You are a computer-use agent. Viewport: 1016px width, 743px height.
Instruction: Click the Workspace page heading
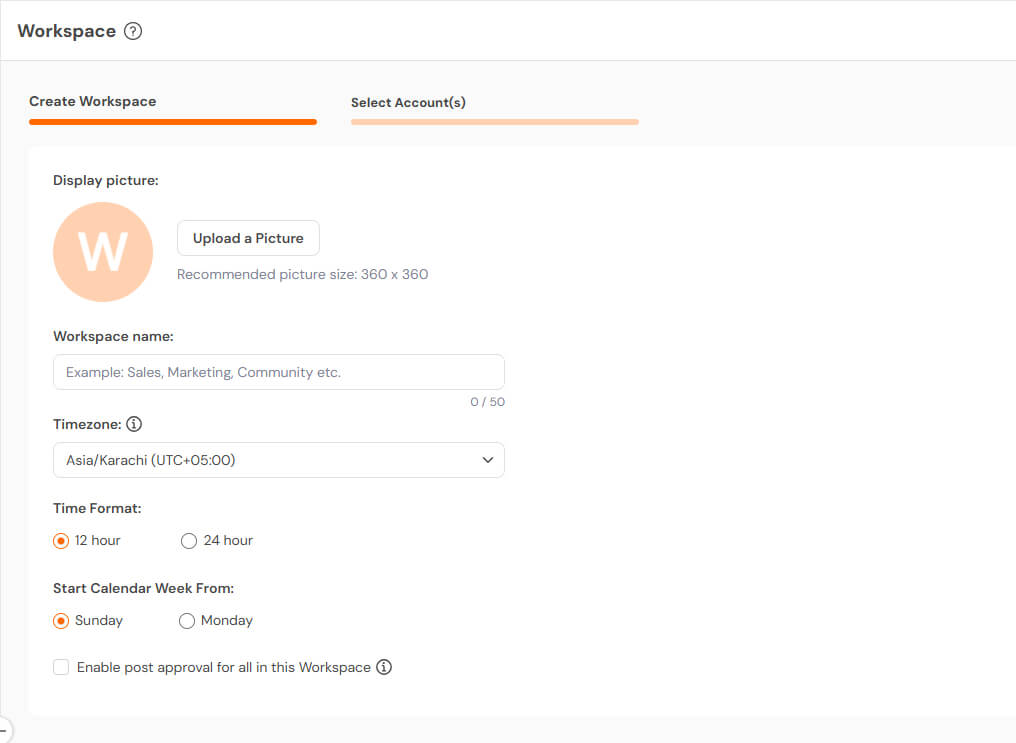(x=67, y=31)
